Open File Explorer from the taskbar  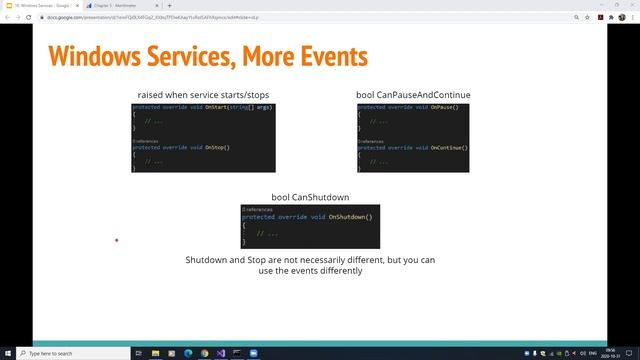[x=156, y=353]
